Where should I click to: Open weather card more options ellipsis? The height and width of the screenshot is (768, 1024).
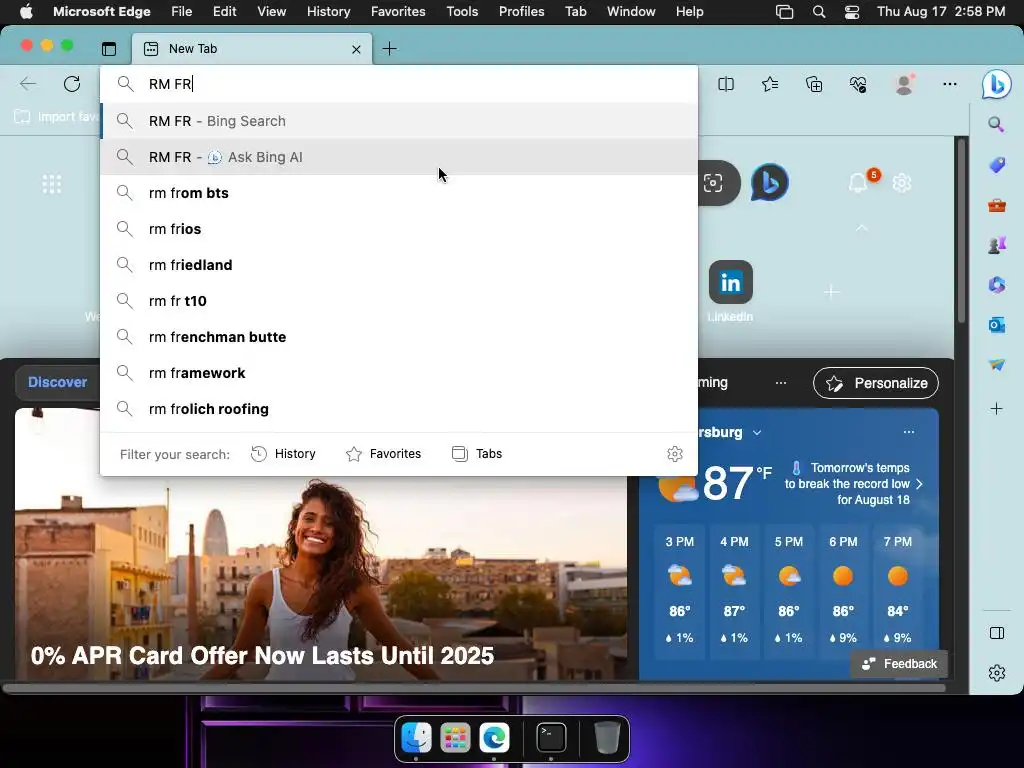point(908,432)
